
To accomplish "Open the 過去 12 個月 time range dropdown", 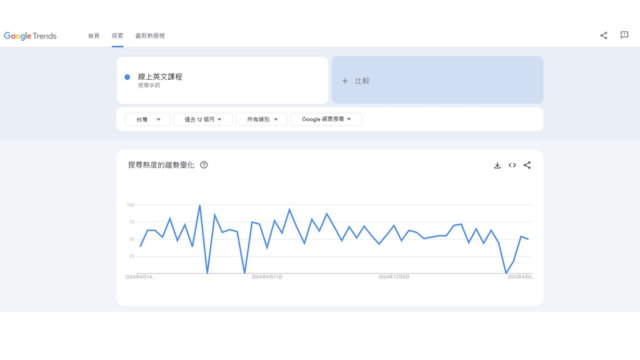I will 203,119.
